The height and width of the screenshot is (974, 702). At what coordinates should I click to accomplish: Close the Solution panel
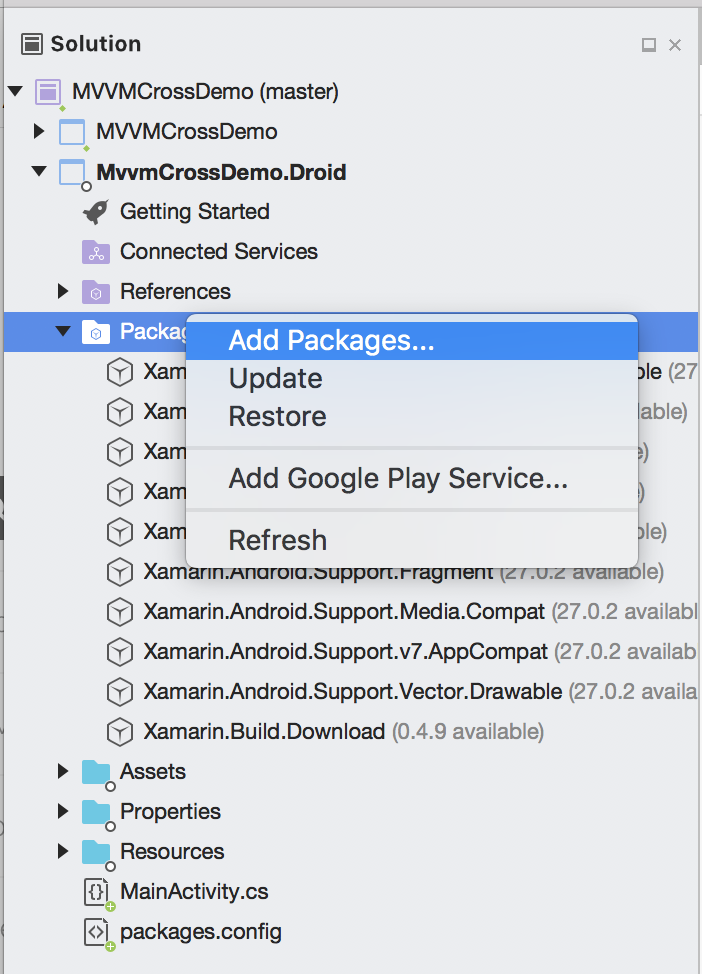tap(675, 45)
